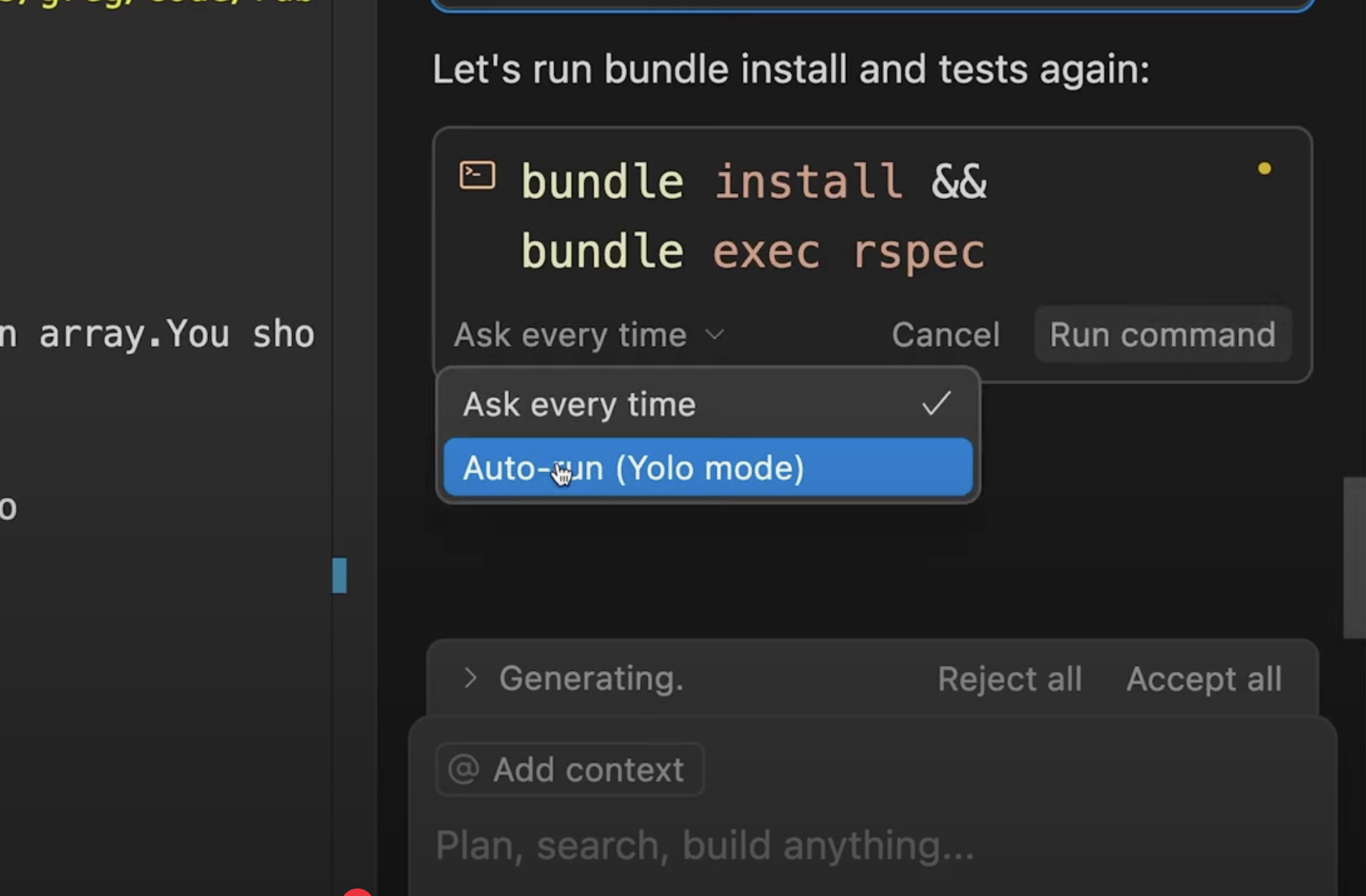Reject all generated changes
Screen dimensions: 1366x896
click(1009, 679)
